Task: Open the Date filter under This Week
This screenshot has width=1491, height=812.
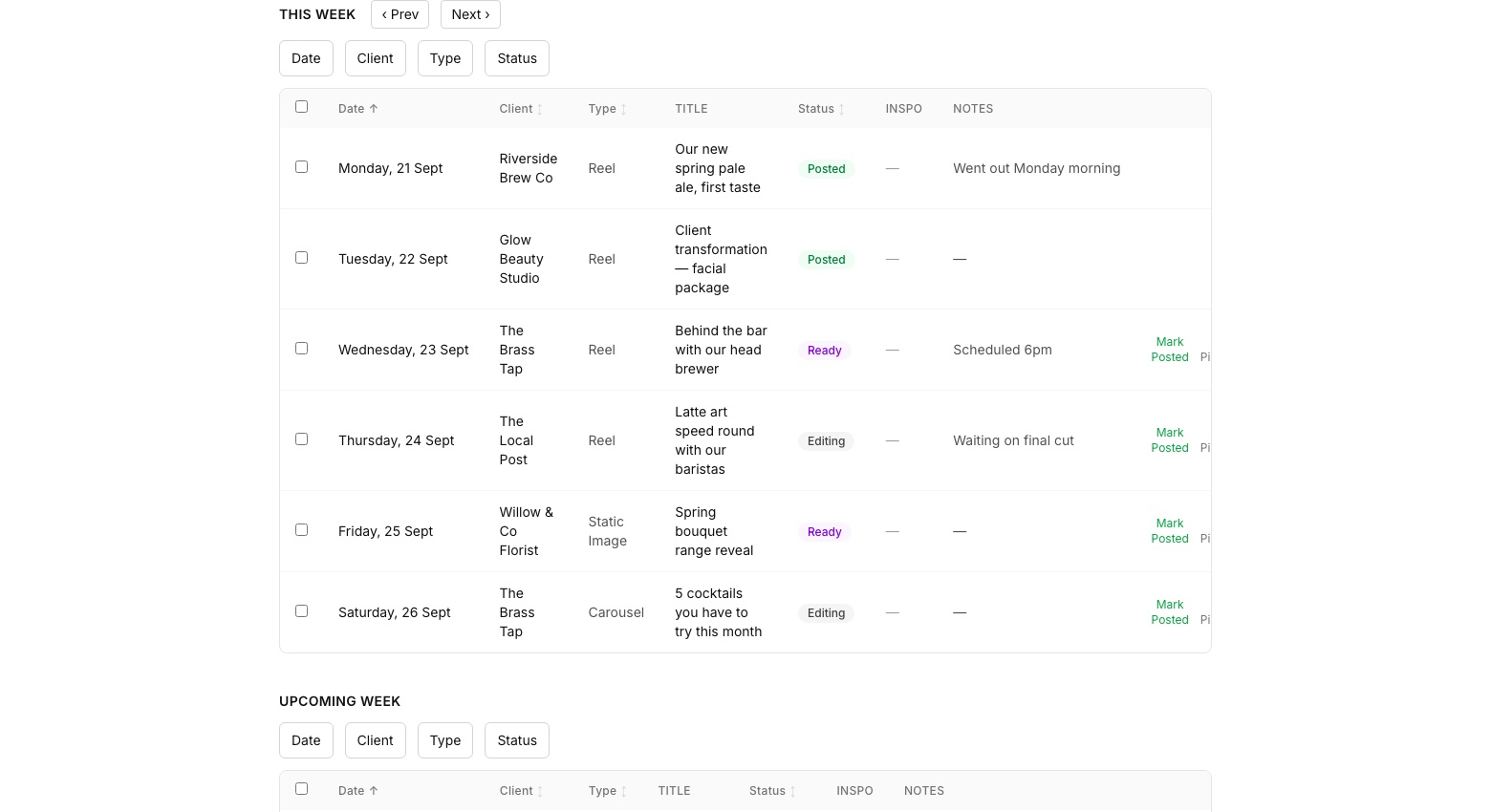Action: pyautogui.click(x=306, y=58)
